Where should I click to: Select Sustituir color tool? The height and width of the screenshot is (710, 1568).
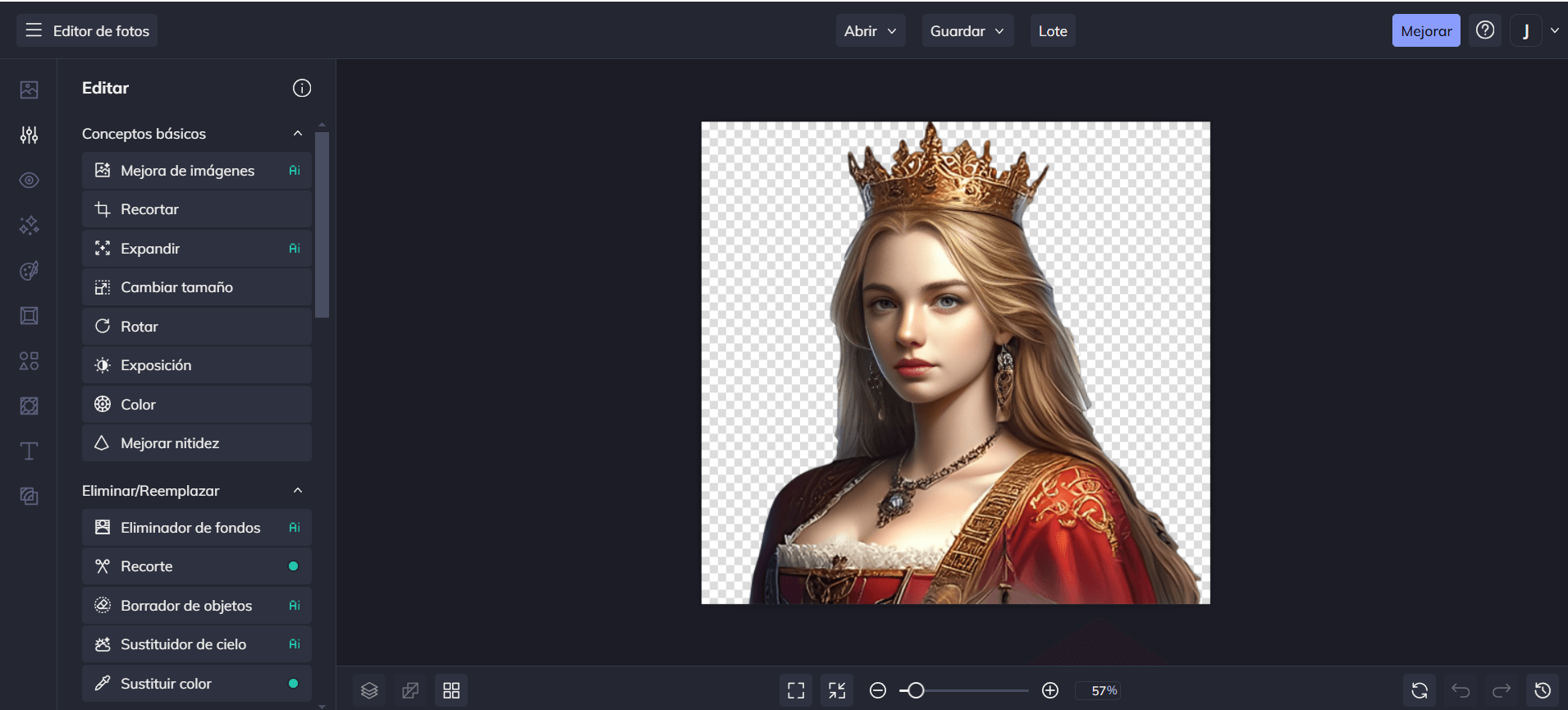[x=197, y=683]
